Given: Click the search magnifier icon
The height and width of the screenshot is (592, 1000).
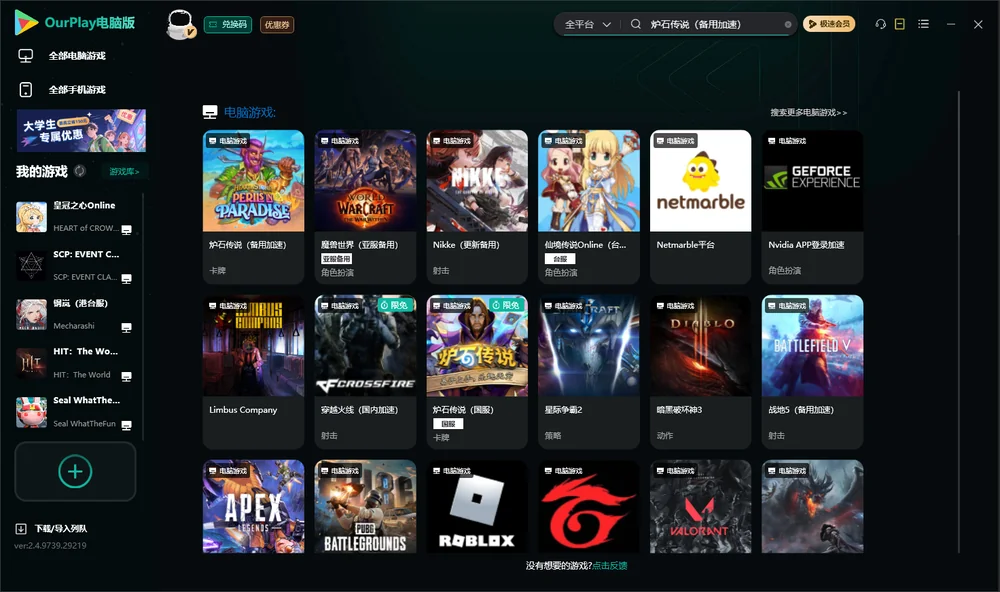Looking at the screenshot, I should click(x=636, y=24).
